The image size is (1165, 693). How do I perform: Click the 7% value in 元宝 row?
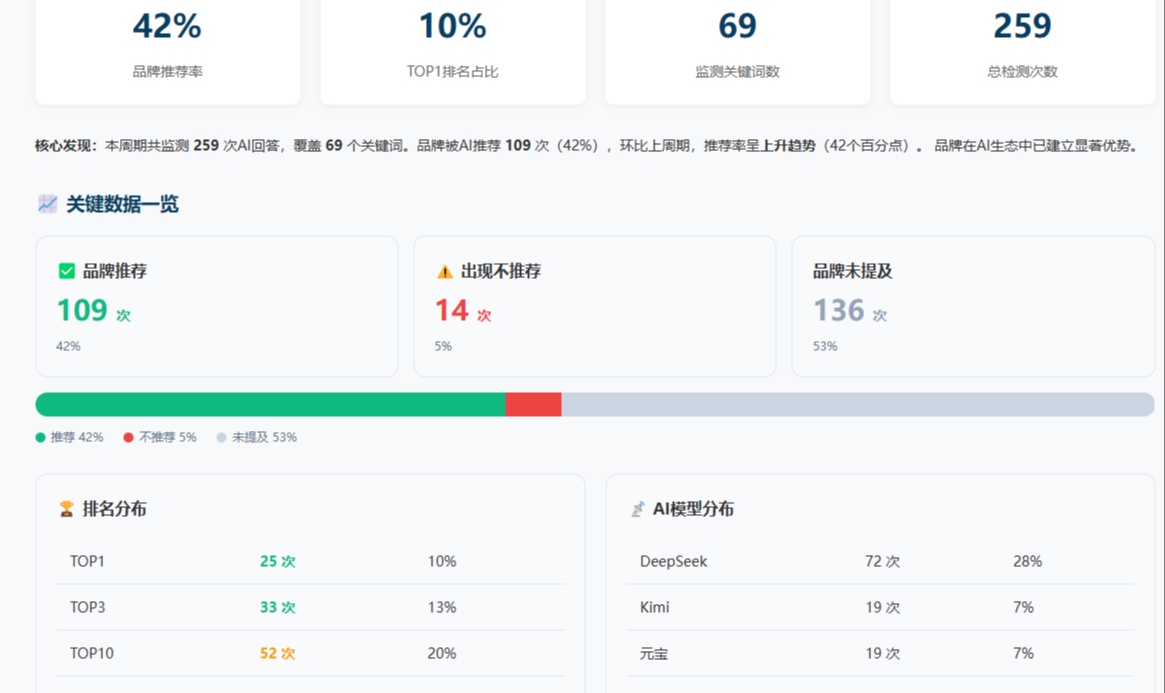point(1023,654)
